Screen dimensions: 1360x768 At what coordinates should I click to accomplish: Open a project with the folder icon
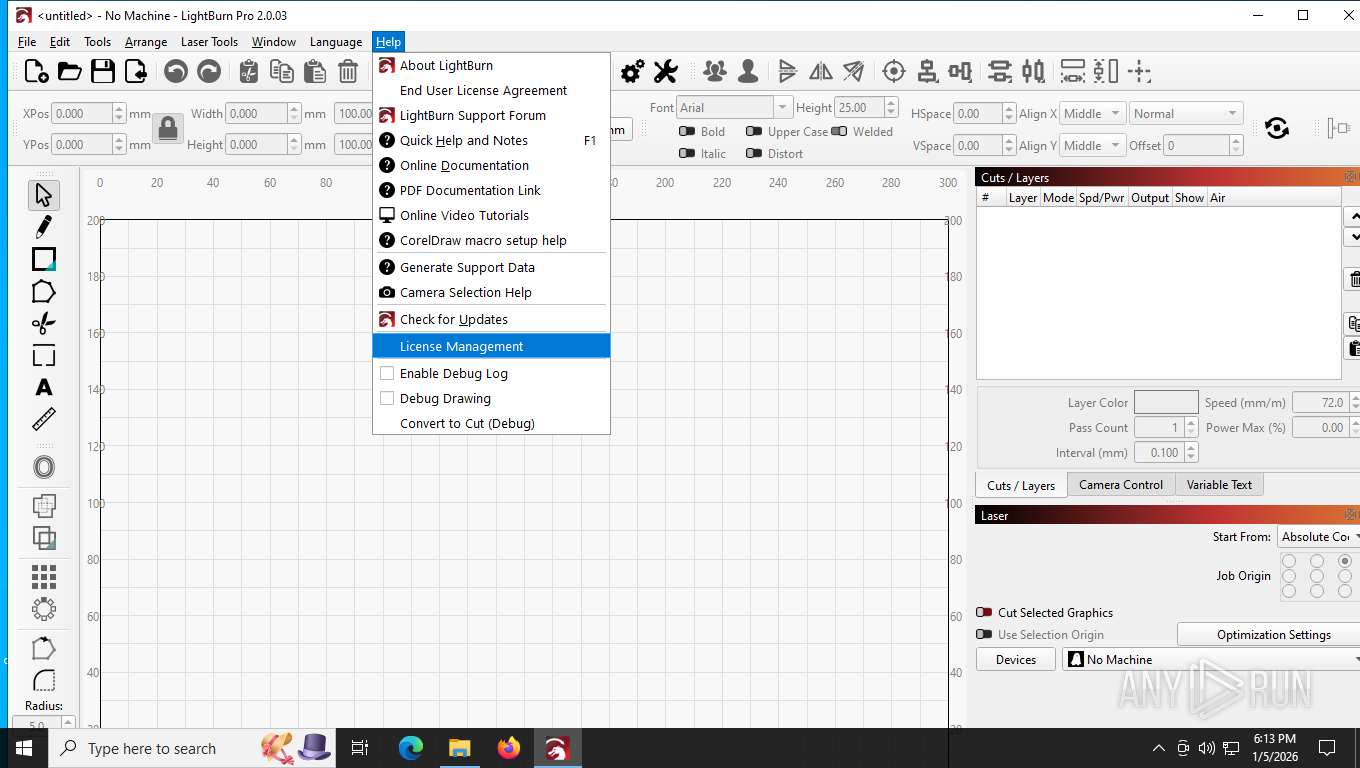click(x=69, y=71)
